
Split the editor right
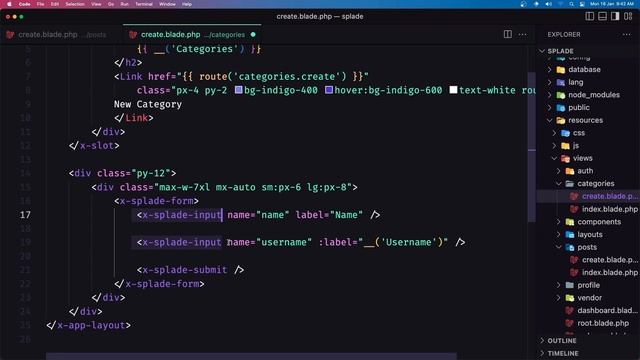507,34
